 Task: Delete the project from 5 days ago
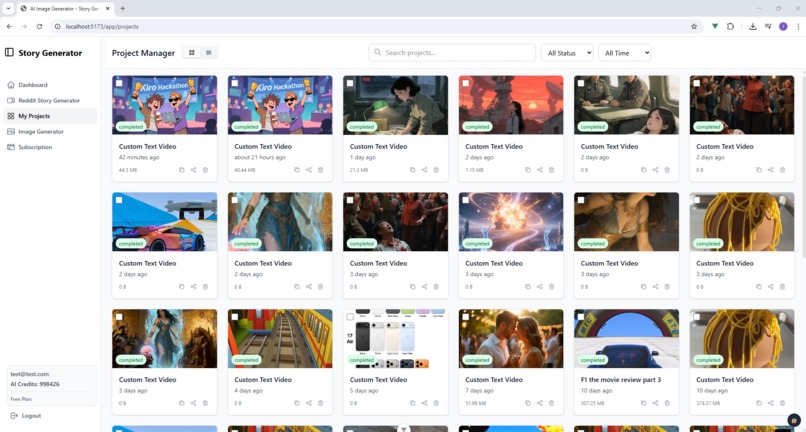point(436,403)
